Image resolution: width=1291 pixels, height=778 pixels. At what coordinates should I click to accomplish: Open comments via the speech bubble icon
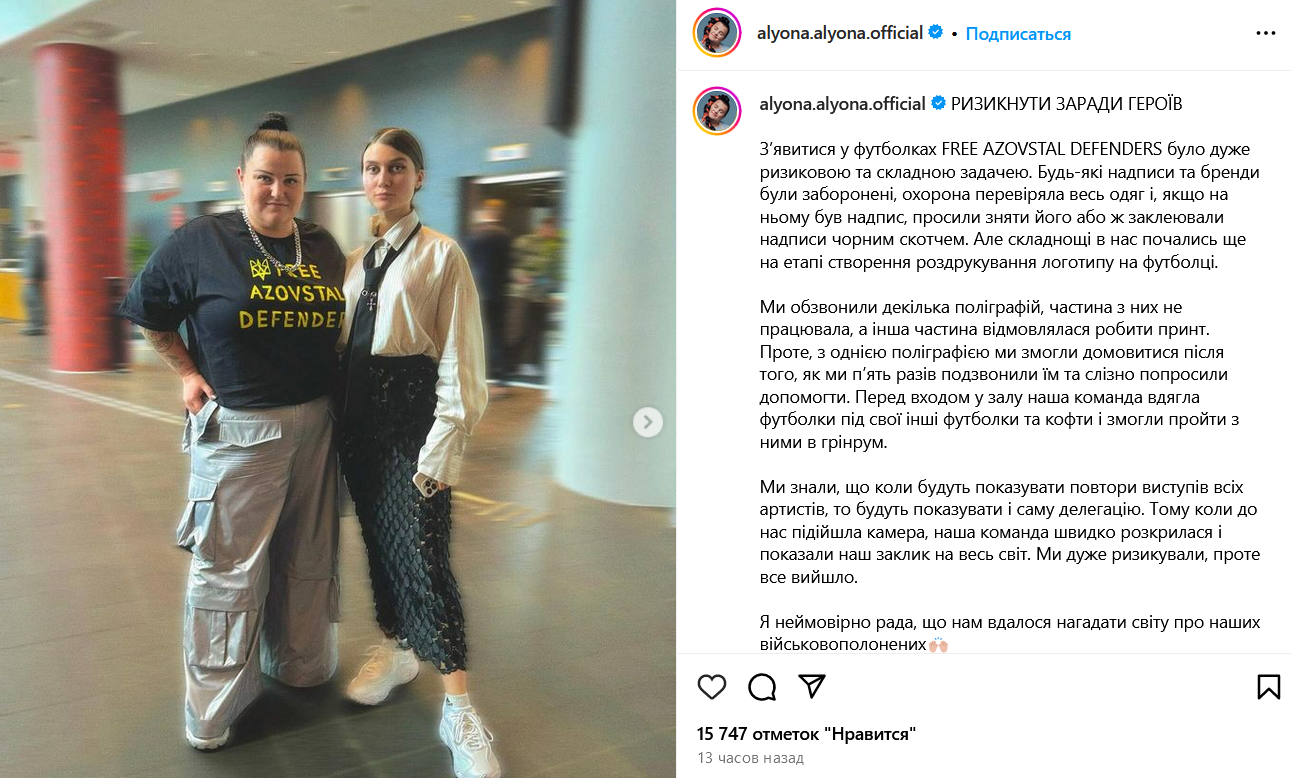pyautogui.click(x=762, y=687)
